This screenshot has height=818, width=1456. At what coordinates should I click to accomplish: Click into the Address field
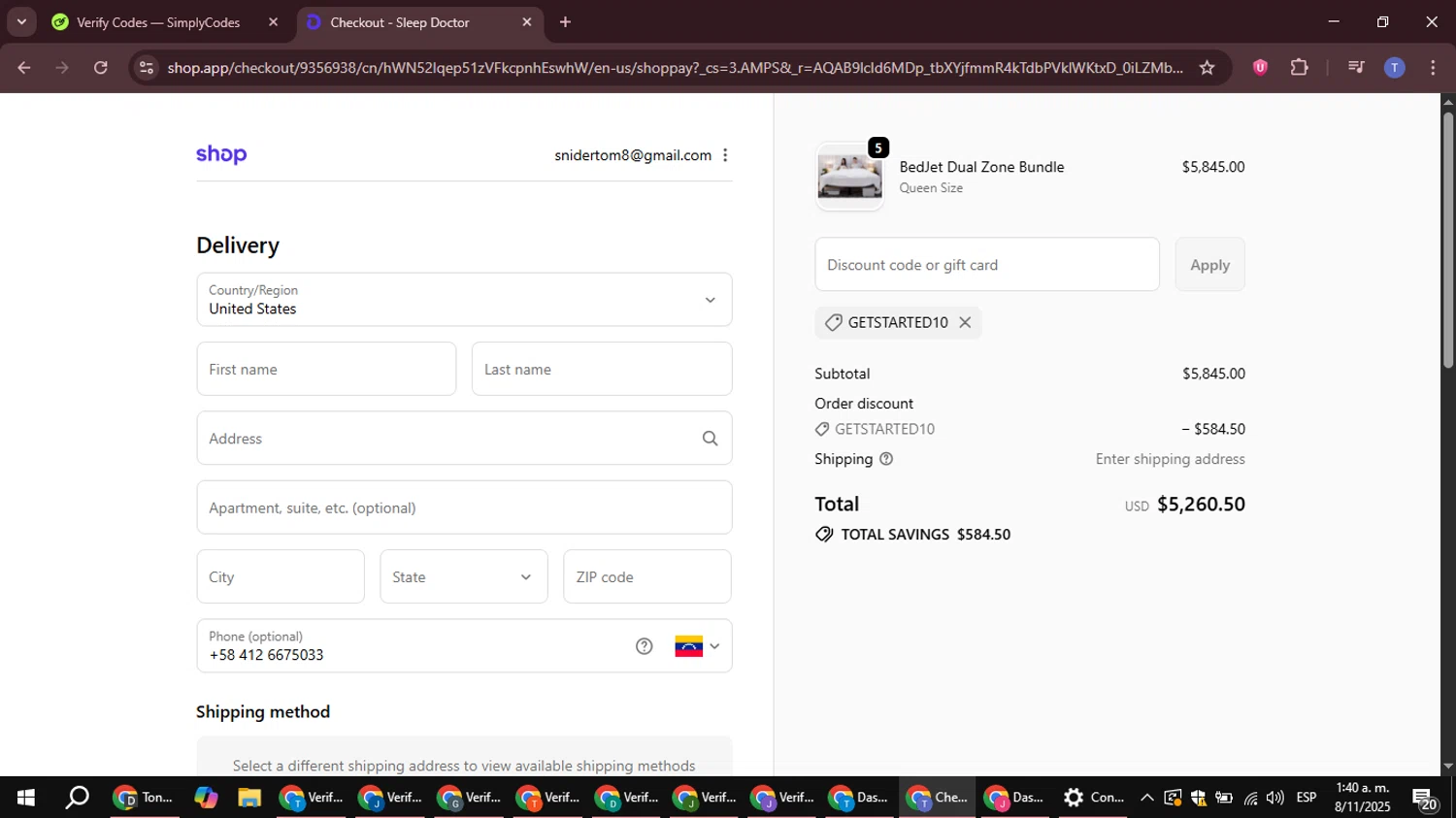click(464, 439)
